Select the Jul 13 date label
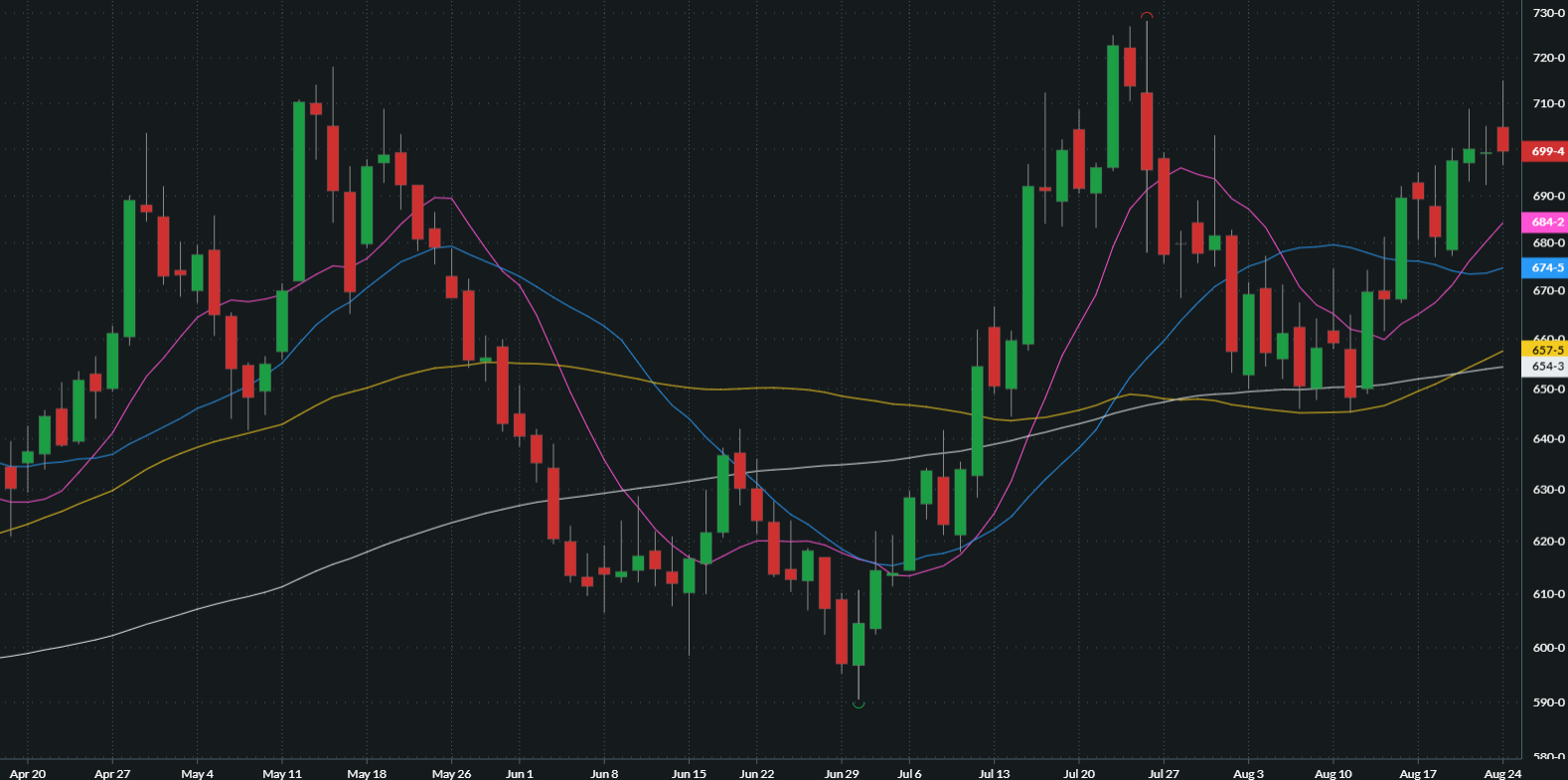 click(994, 773)
